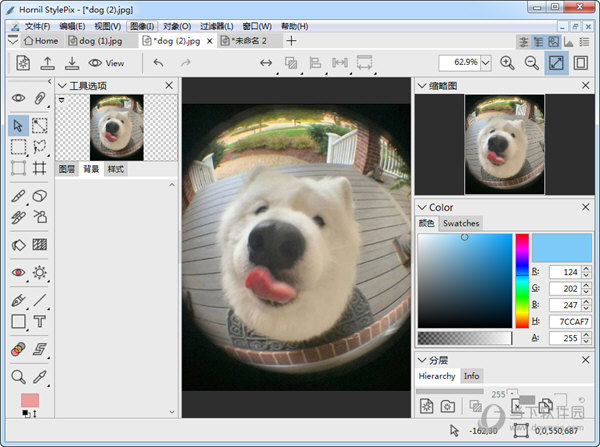Viewport: 600px width, 447px height.
Task: Click the zoom in magnifier button
Action: (507, 62)
